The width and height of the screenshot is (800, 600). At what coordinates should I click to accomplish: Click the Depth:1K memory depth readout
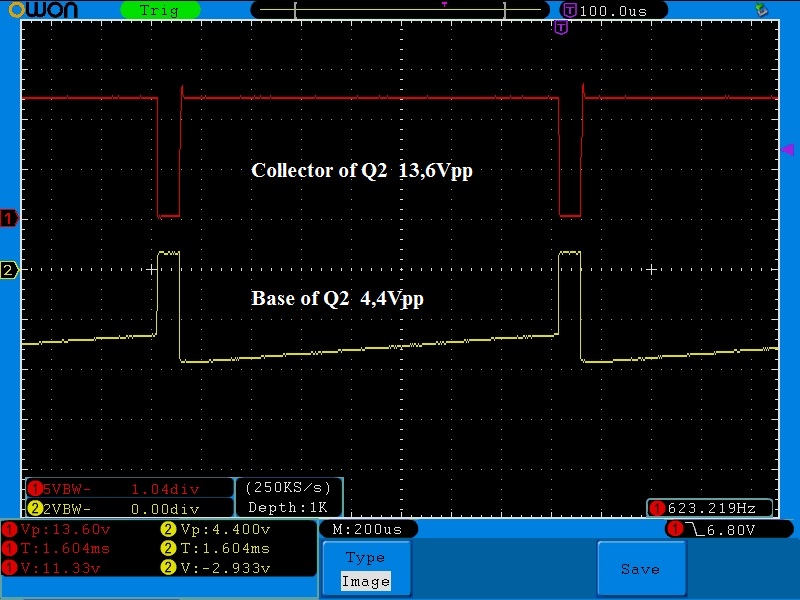(x=289, y=508)
